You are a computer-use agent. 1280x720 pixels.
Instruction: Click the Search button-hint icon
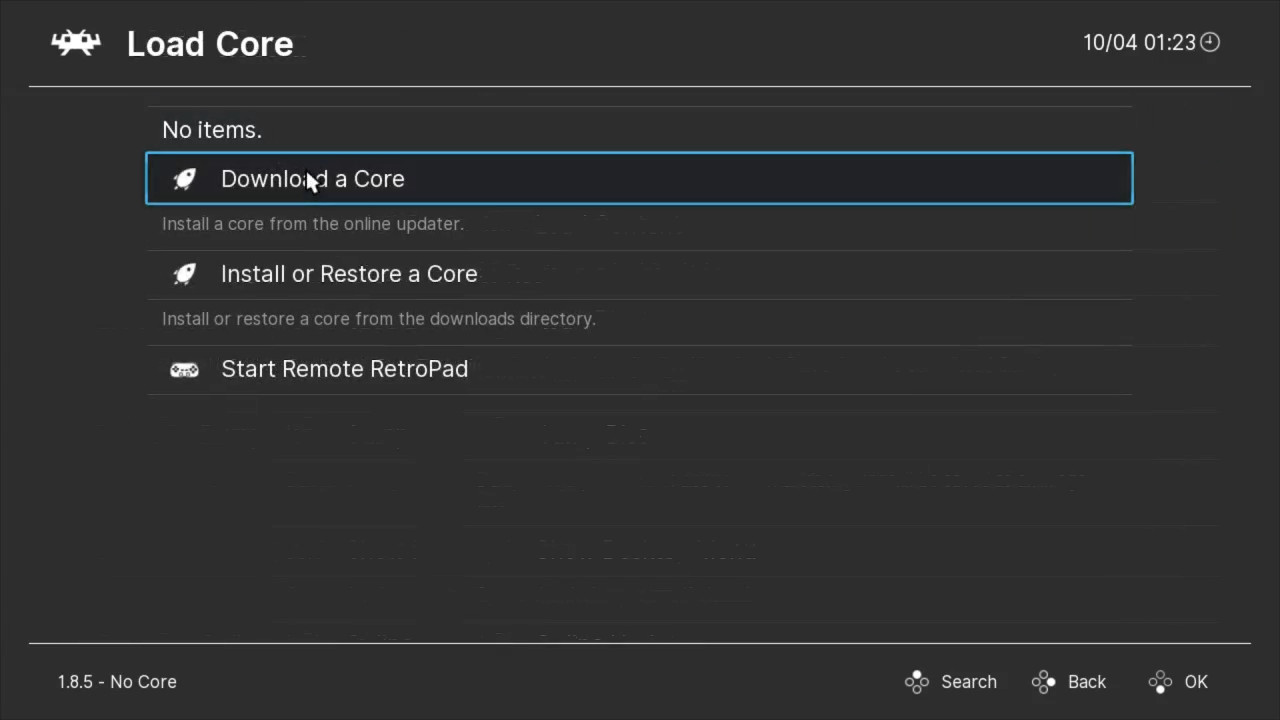click(x=917, y=682)
